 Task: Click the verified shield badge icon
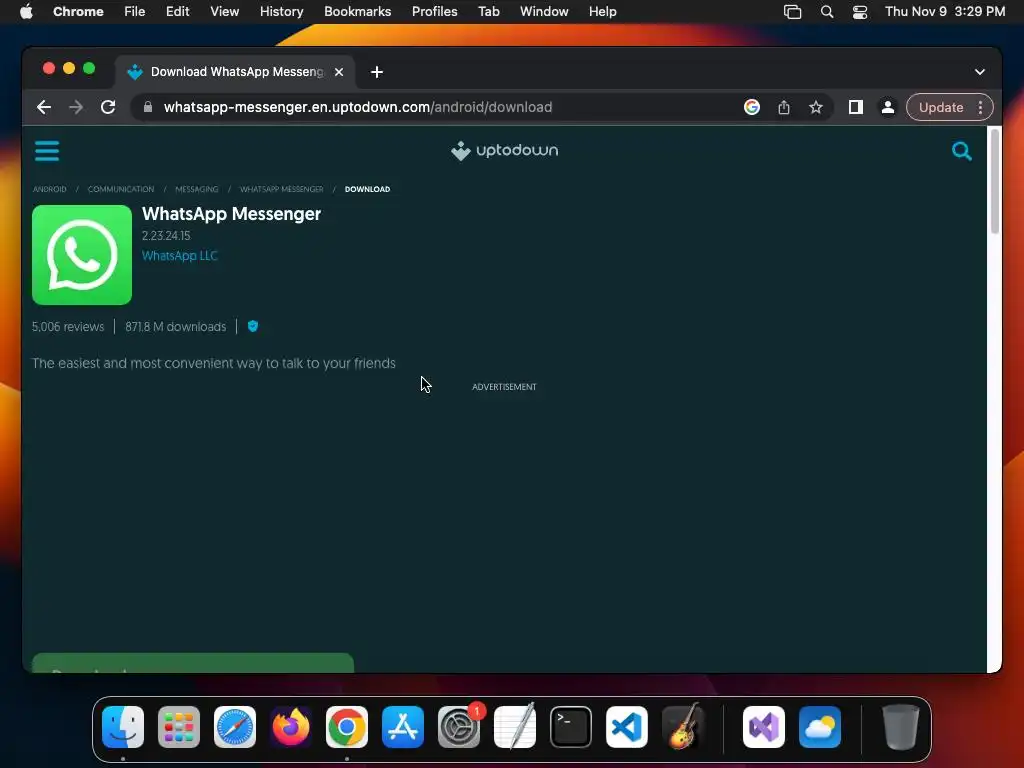point(253,326)
